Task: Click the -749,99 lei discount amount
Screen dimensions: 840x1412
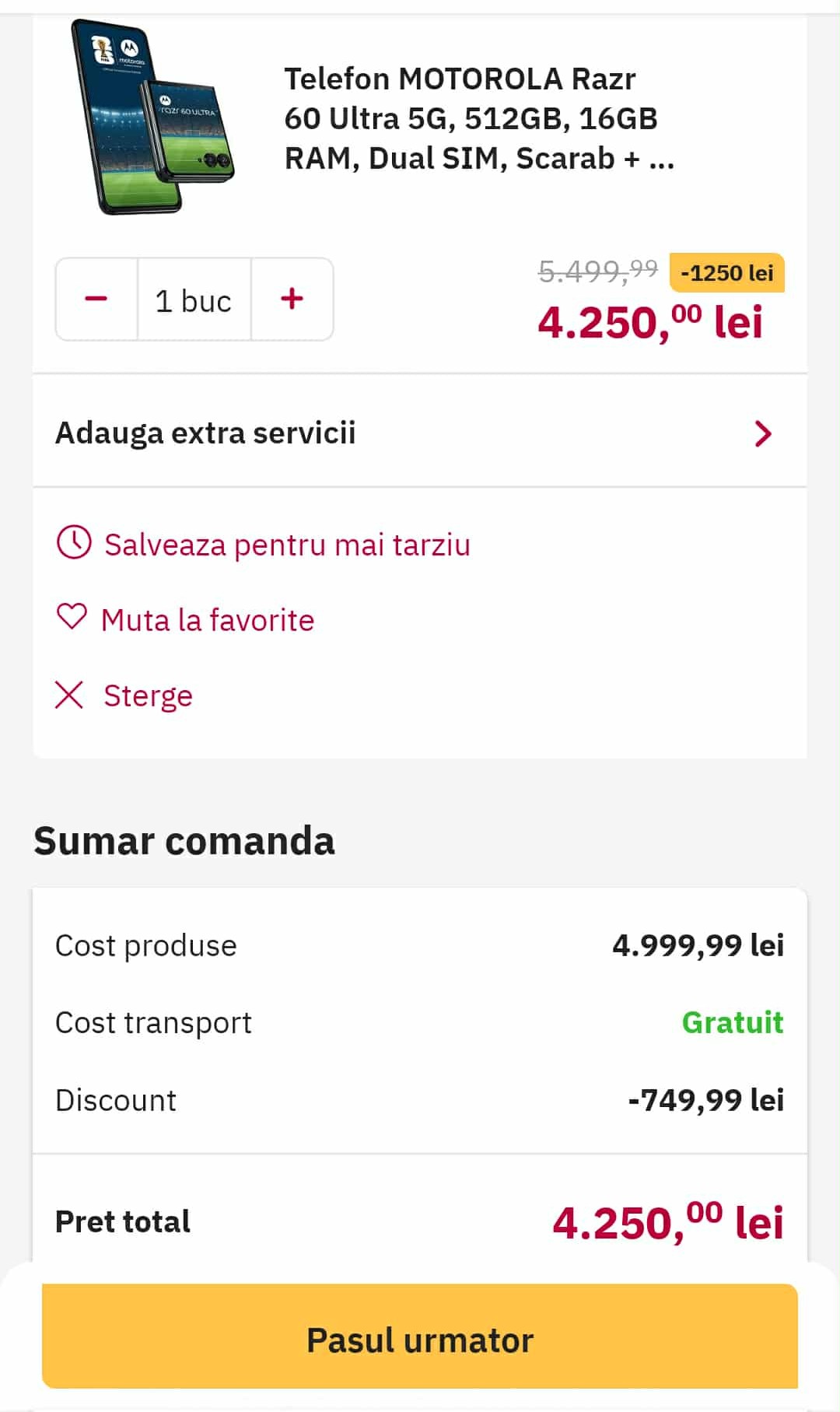Action: (706, 1100)
